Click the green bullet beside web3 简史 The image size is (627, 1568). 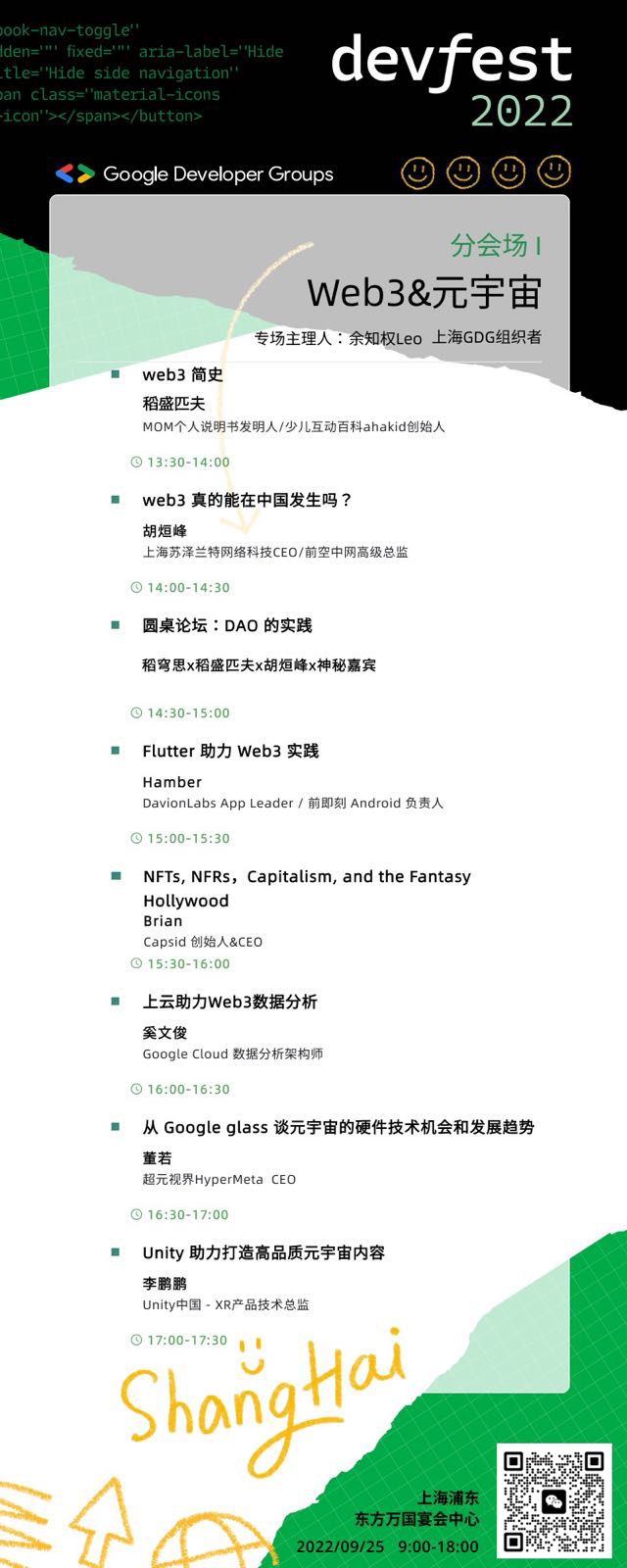(116, 374)
